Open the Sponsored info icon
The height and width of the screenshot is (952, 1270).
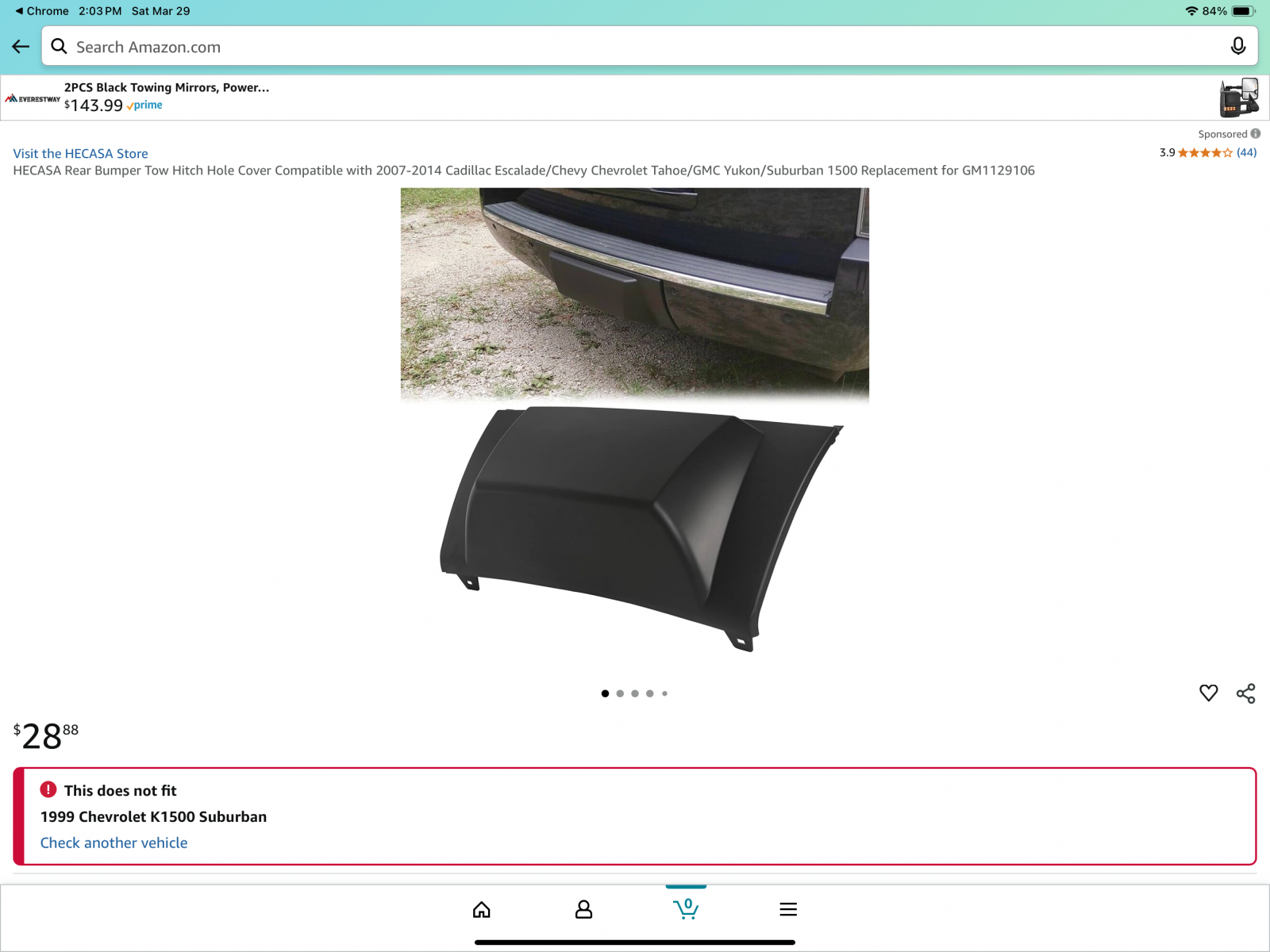tap(1256, 133)
